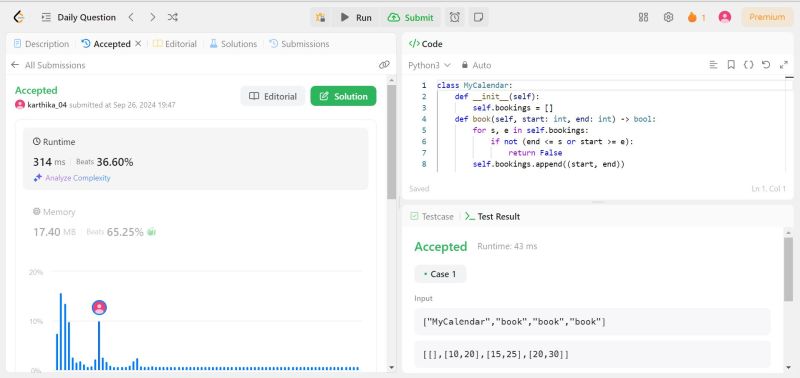The height and width of the screenshot is (378, 800).
Task: Open the settings gear icon
Action: [668, 17]
